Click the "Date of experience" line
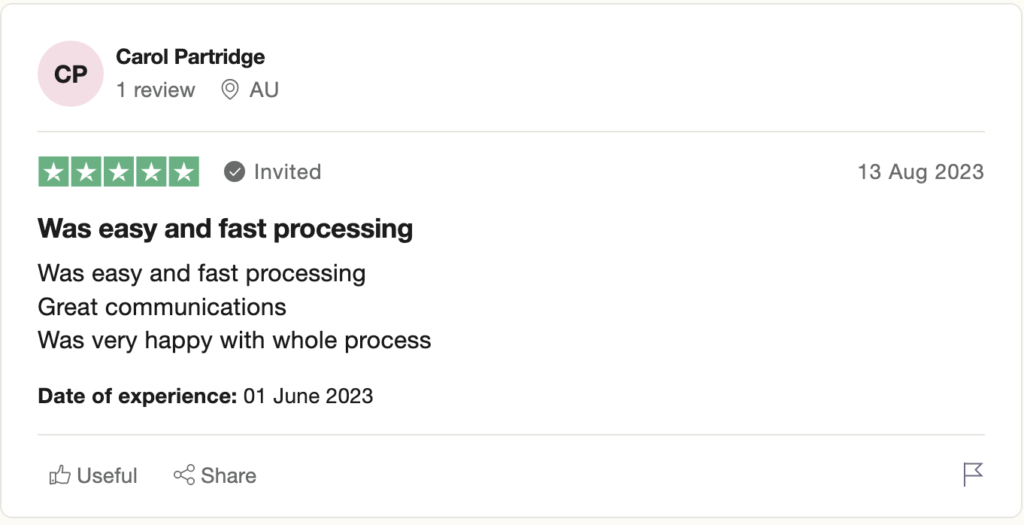 pyautogui.click(x=205, y=396)
